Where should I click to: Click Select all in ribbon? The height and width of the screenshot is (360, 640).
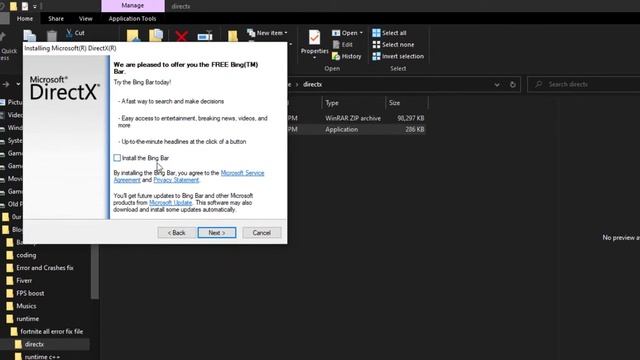coord(389,33)
